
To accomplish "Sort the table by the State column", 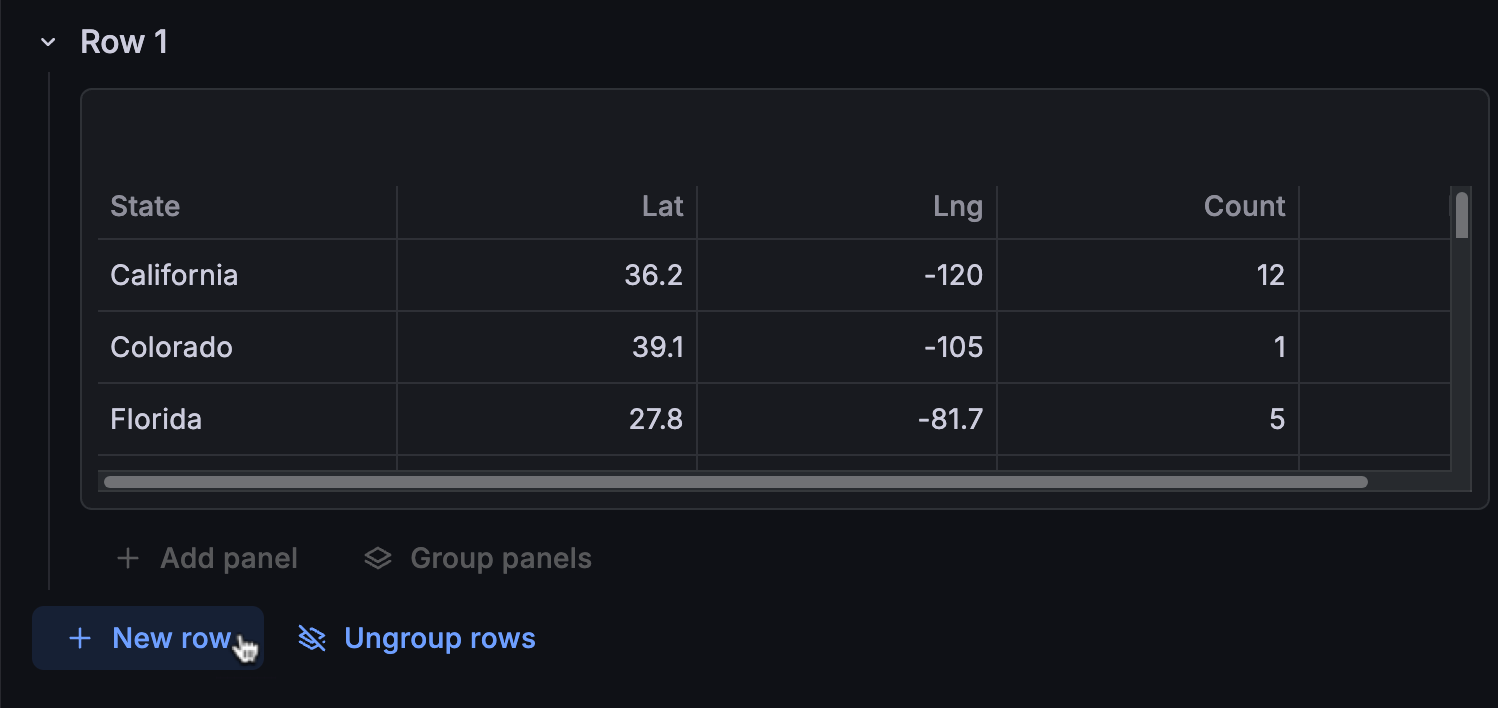I will [x=145, y=206].
